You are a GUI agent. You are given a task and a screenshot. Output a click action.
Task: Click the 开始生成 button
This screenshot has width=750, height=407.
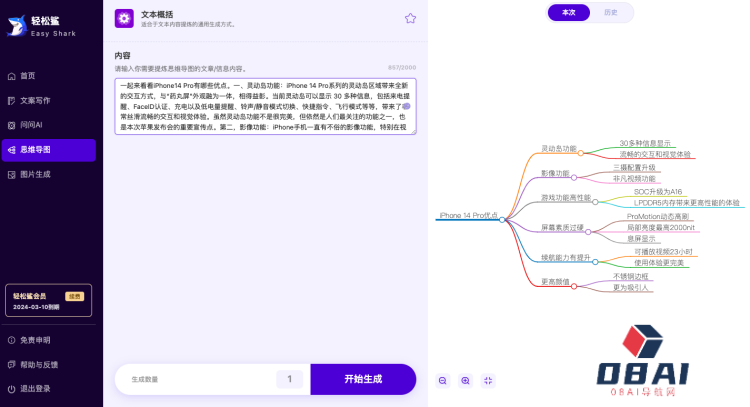(x=363, y=379)
